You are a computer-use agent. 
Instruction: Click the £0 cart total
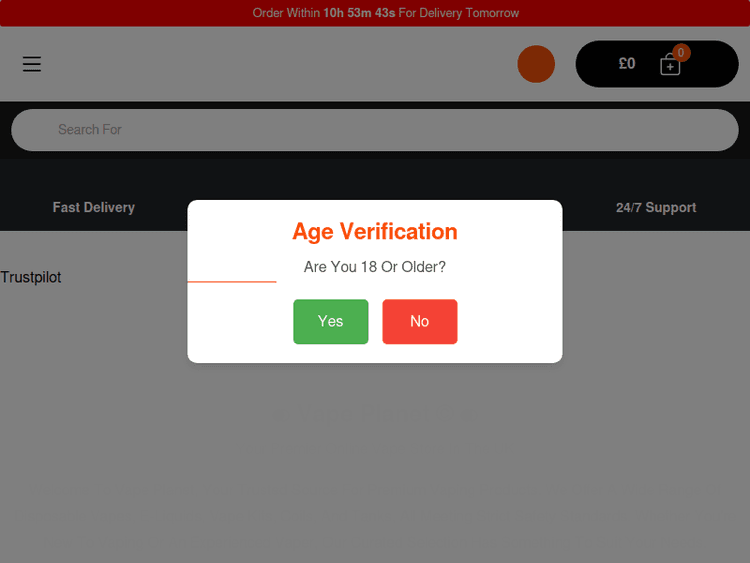pyautogui.click(x=627, y=63)
